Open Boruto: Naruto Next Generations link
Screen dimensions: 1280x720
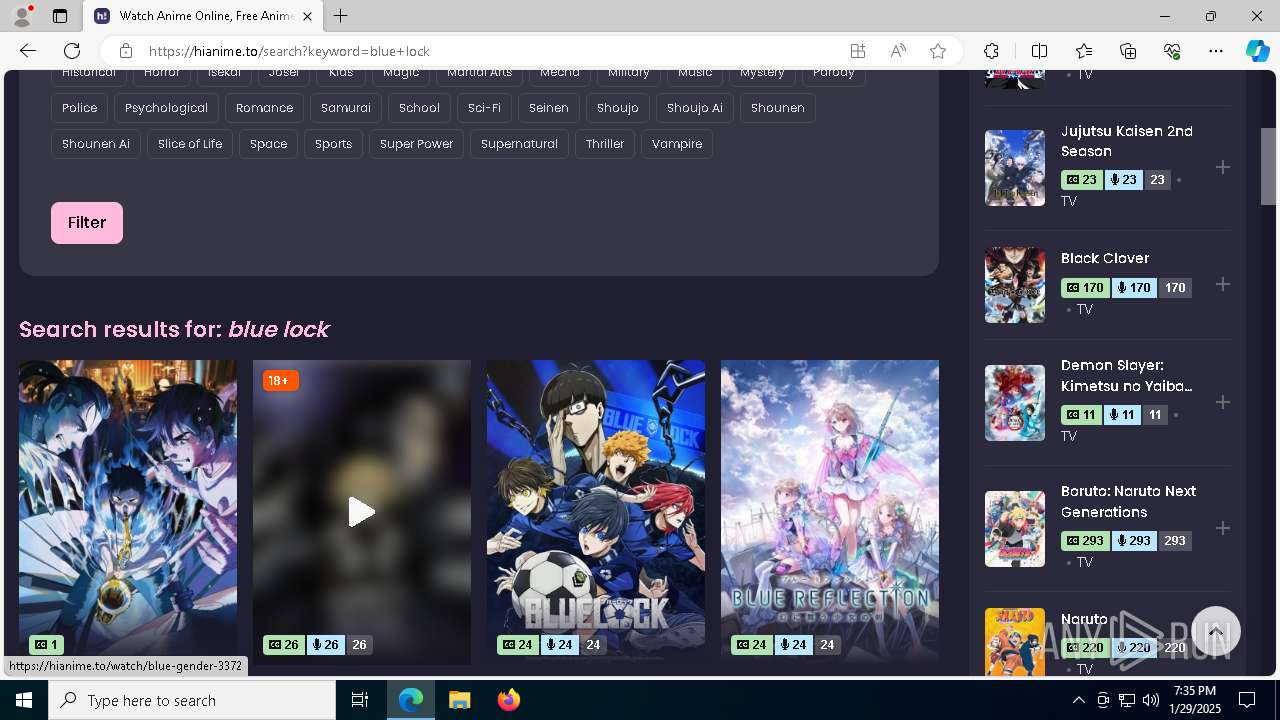point(1128,502)
